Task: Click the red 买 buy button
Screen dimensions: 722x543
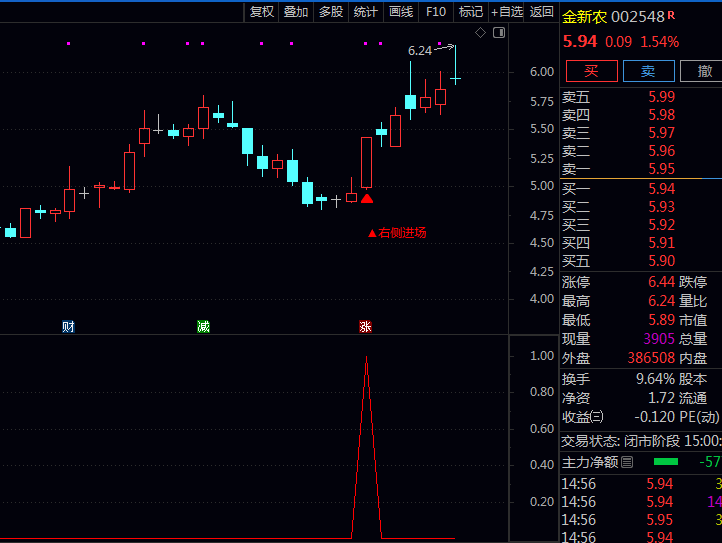Action: (592, 71)
